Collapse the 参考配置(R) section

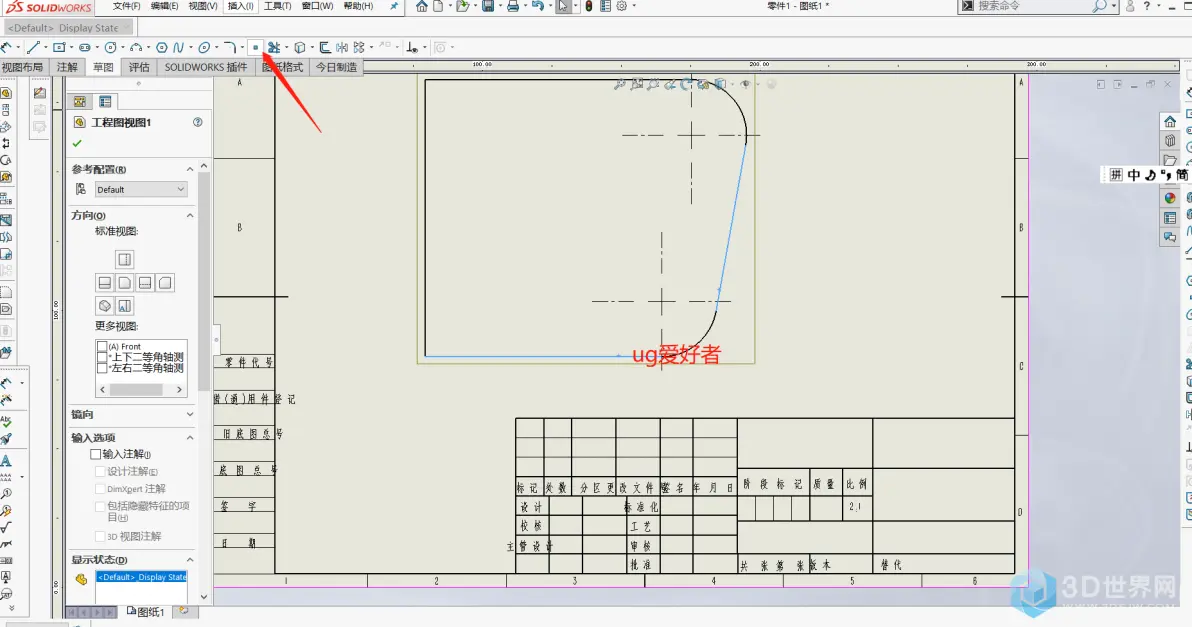pos(190,169)
